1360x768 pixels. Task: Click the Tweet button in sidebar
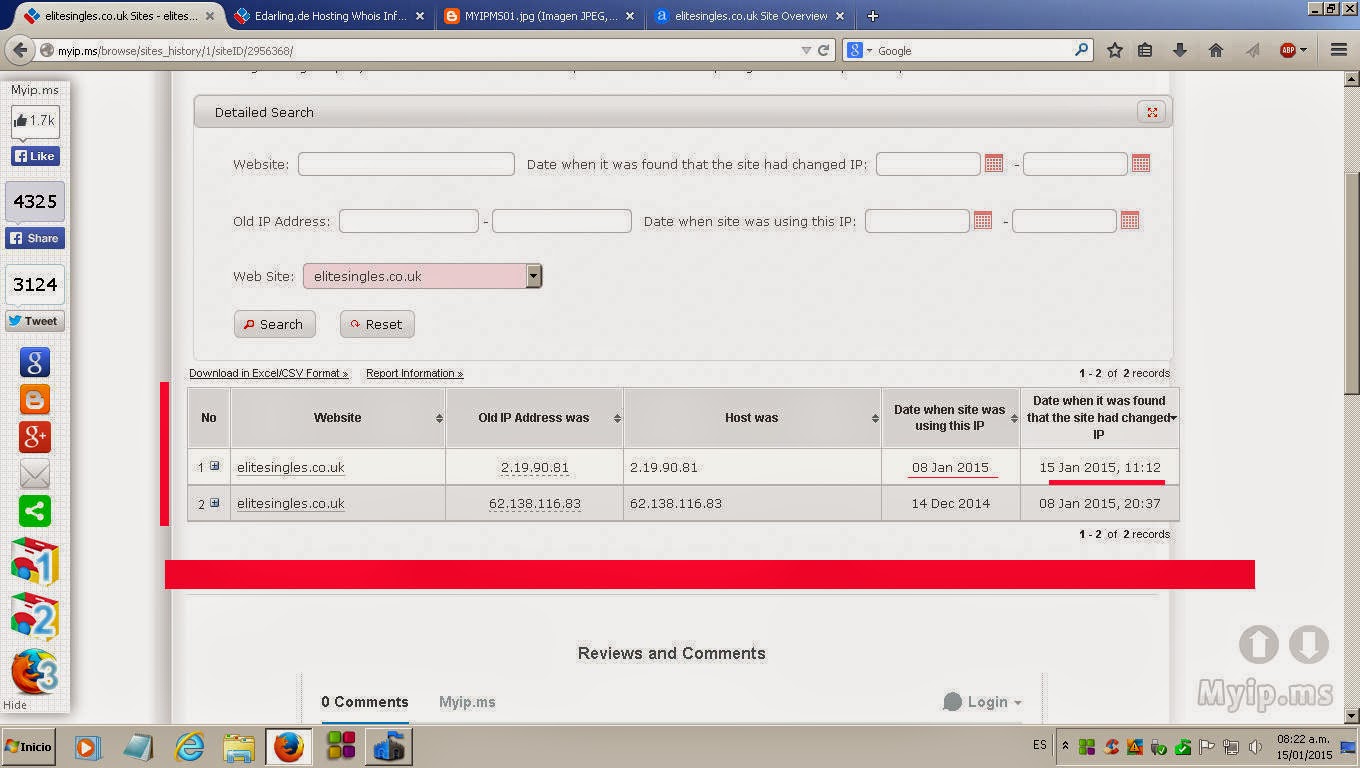(x=35, y=321)
